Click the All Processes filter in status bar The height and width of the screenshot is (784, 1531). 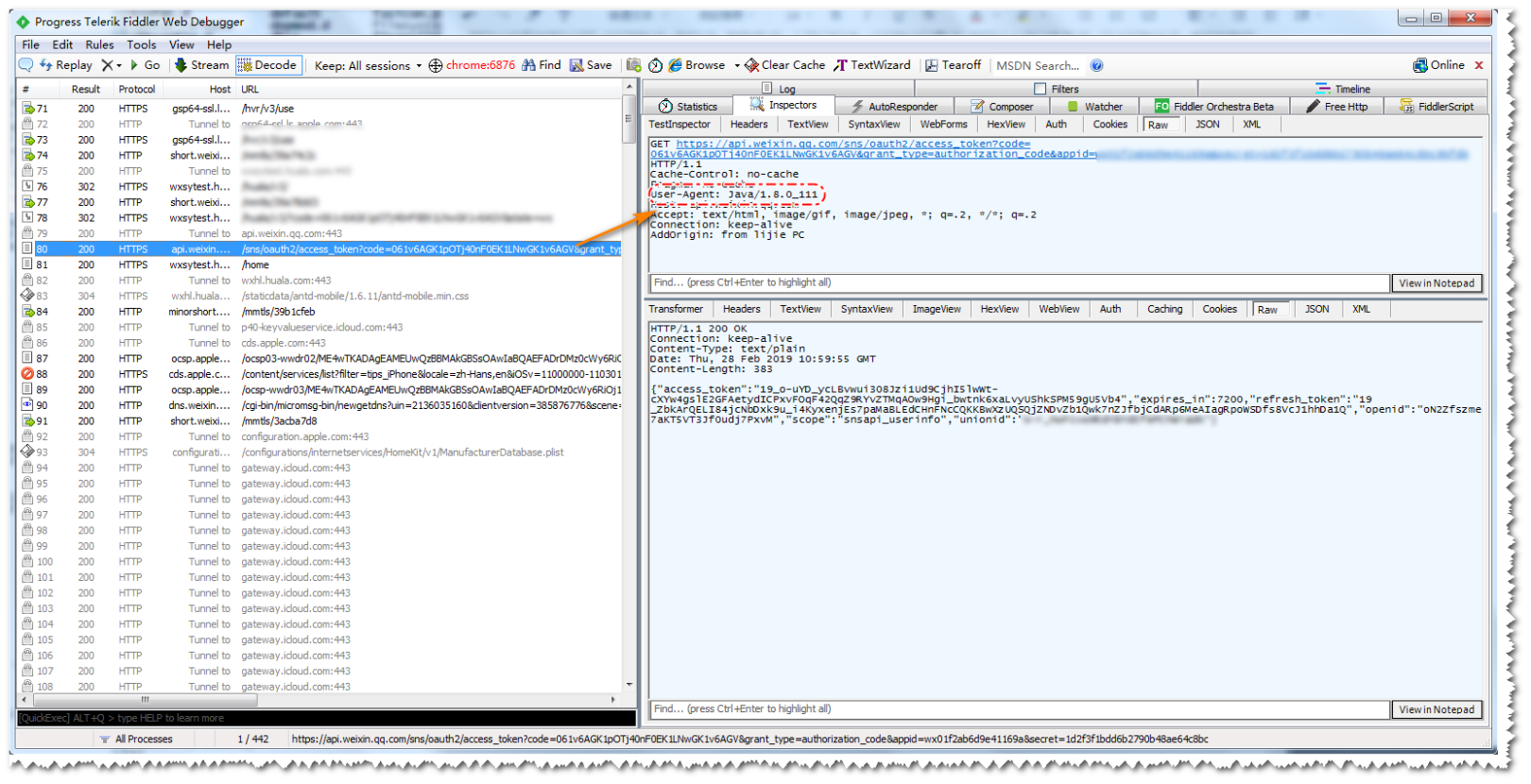click(136, 740)
